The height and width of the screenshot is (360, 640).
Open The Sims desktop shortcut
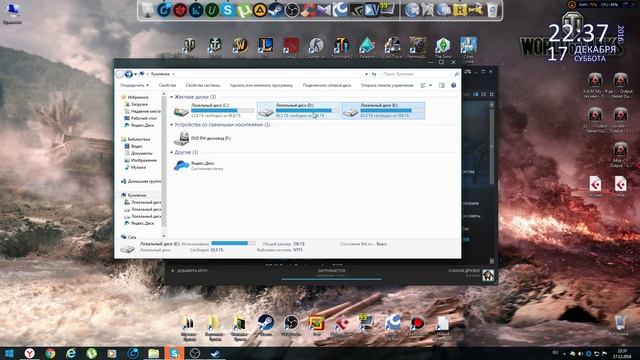443,46
